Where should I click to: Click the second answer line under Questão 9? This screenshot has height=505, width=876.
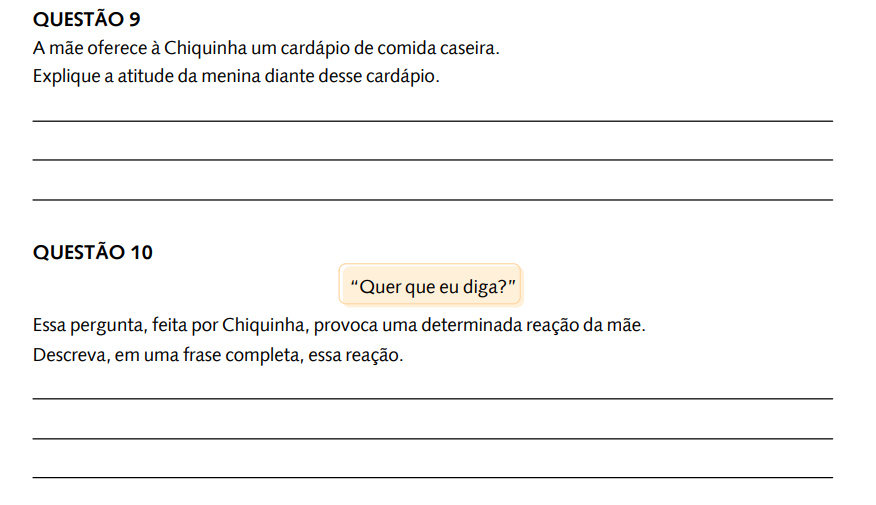[432, 160]
